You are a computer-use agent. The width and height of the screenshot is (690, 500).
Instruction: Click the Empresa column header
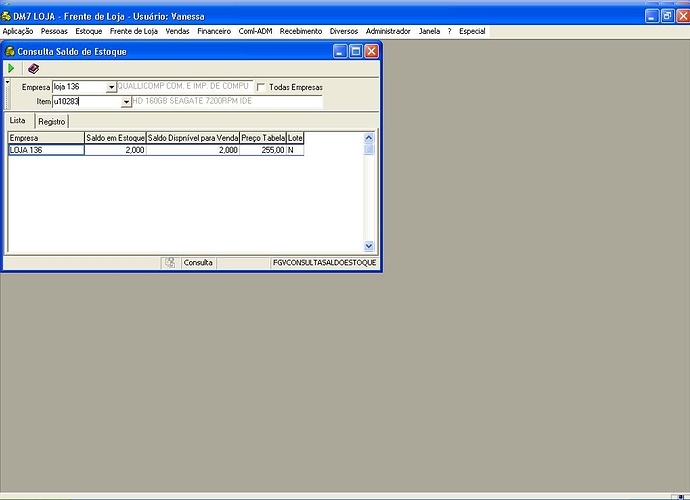[46, 138]
